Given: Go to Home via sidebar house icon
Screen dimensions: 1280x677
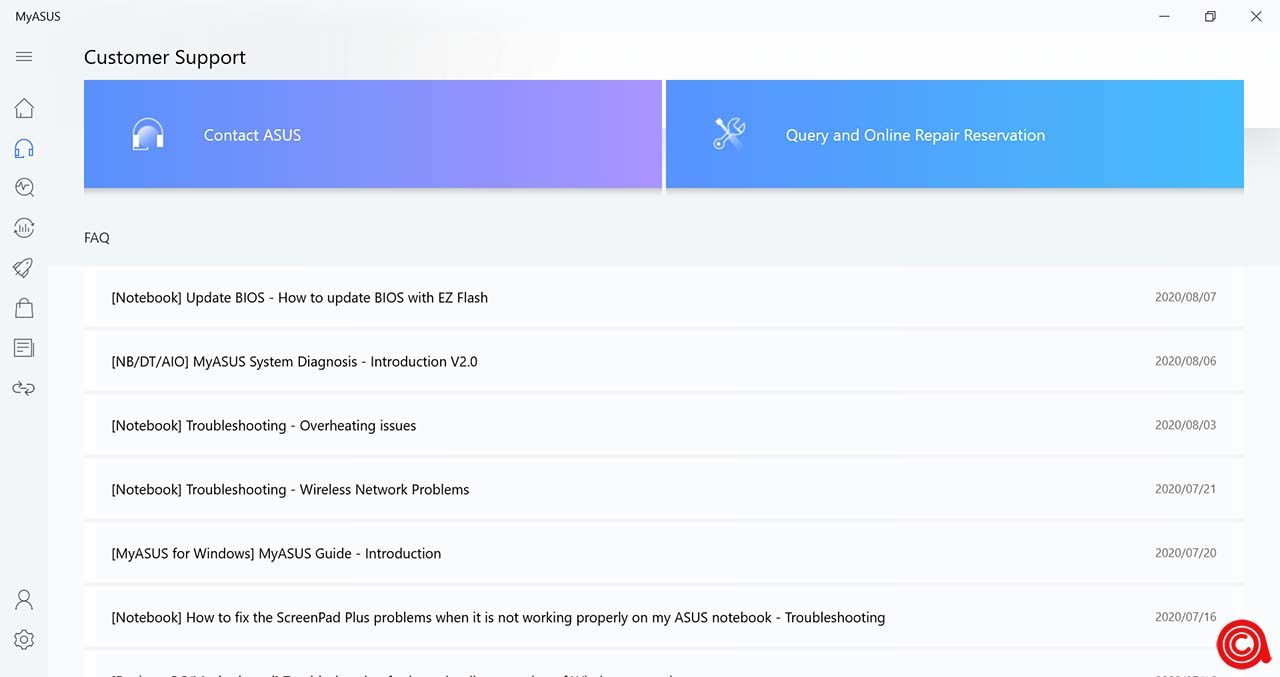Looking at the screenshot, I should point(24,108).
